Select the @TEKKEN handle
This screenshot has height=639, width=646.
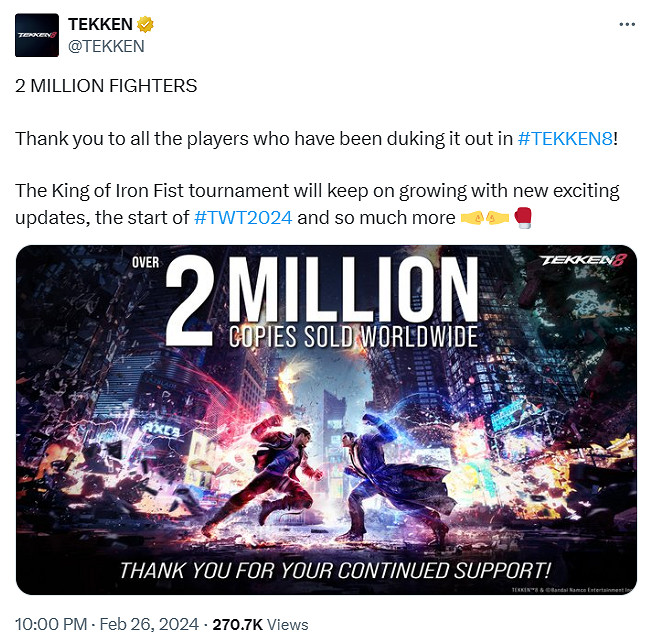click(106, 46)
